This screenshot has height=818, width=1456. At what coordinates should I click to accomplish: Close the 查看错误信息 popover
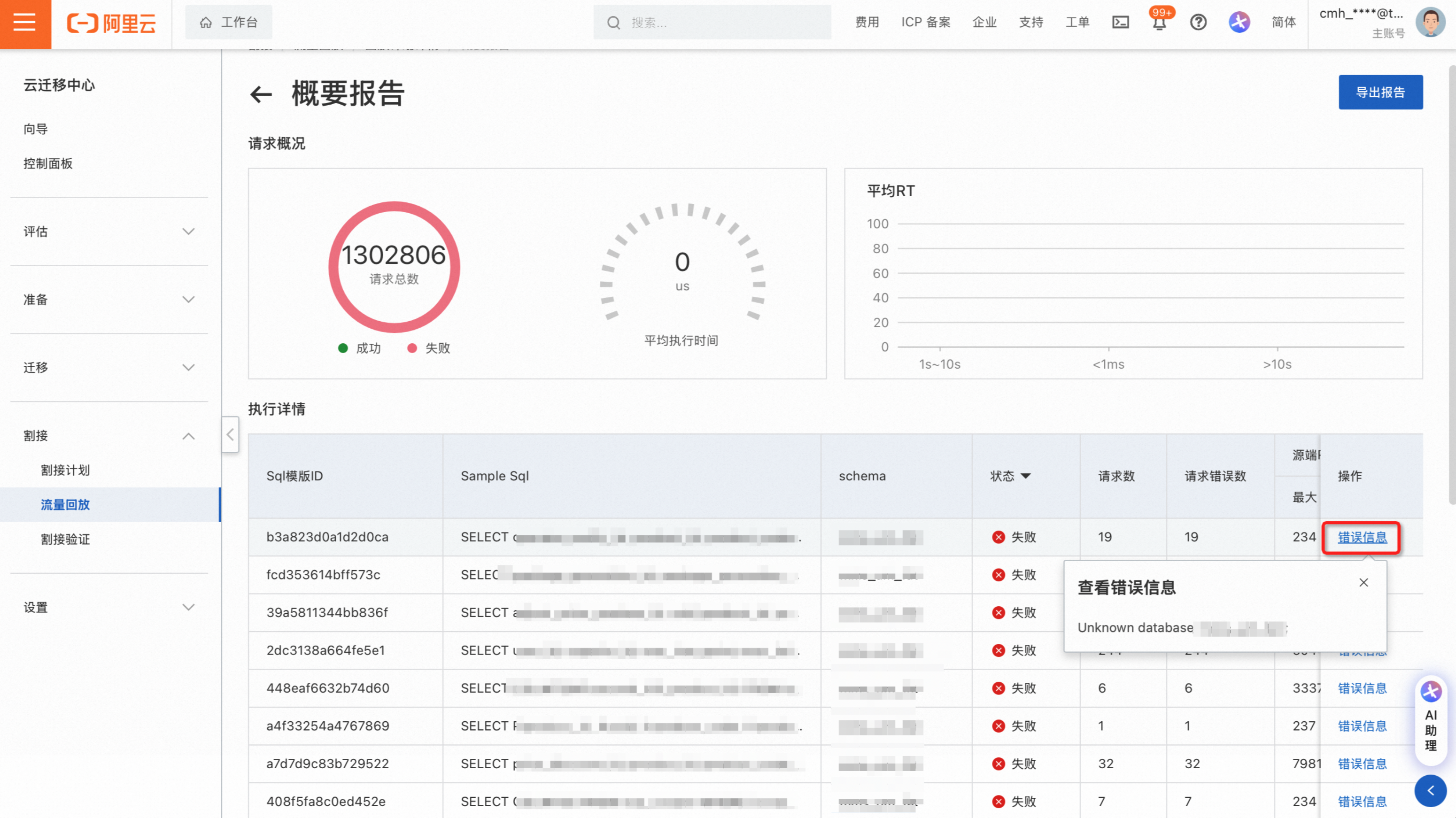click(1363, 582)
